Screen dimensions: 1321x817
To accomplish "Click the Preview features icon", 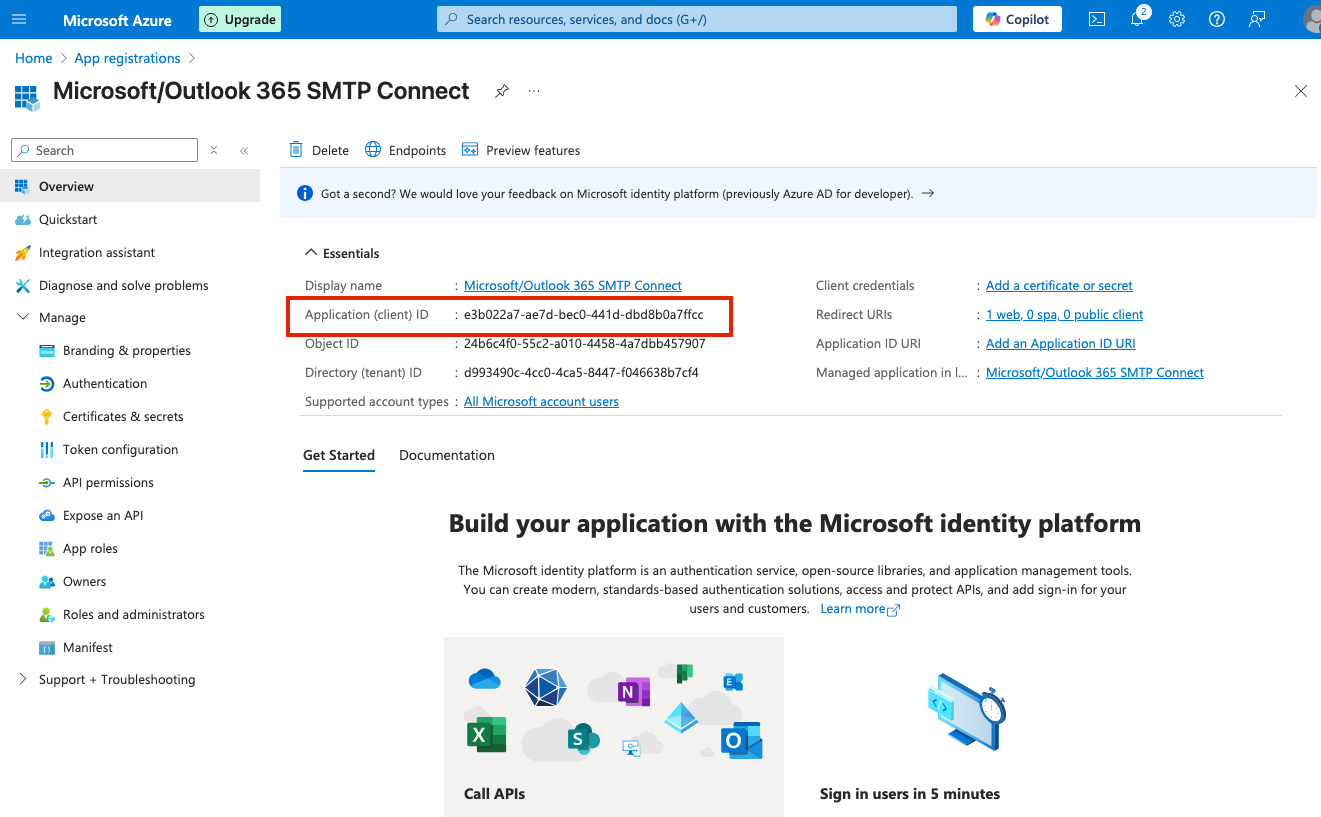I will [x=470, y=150].
